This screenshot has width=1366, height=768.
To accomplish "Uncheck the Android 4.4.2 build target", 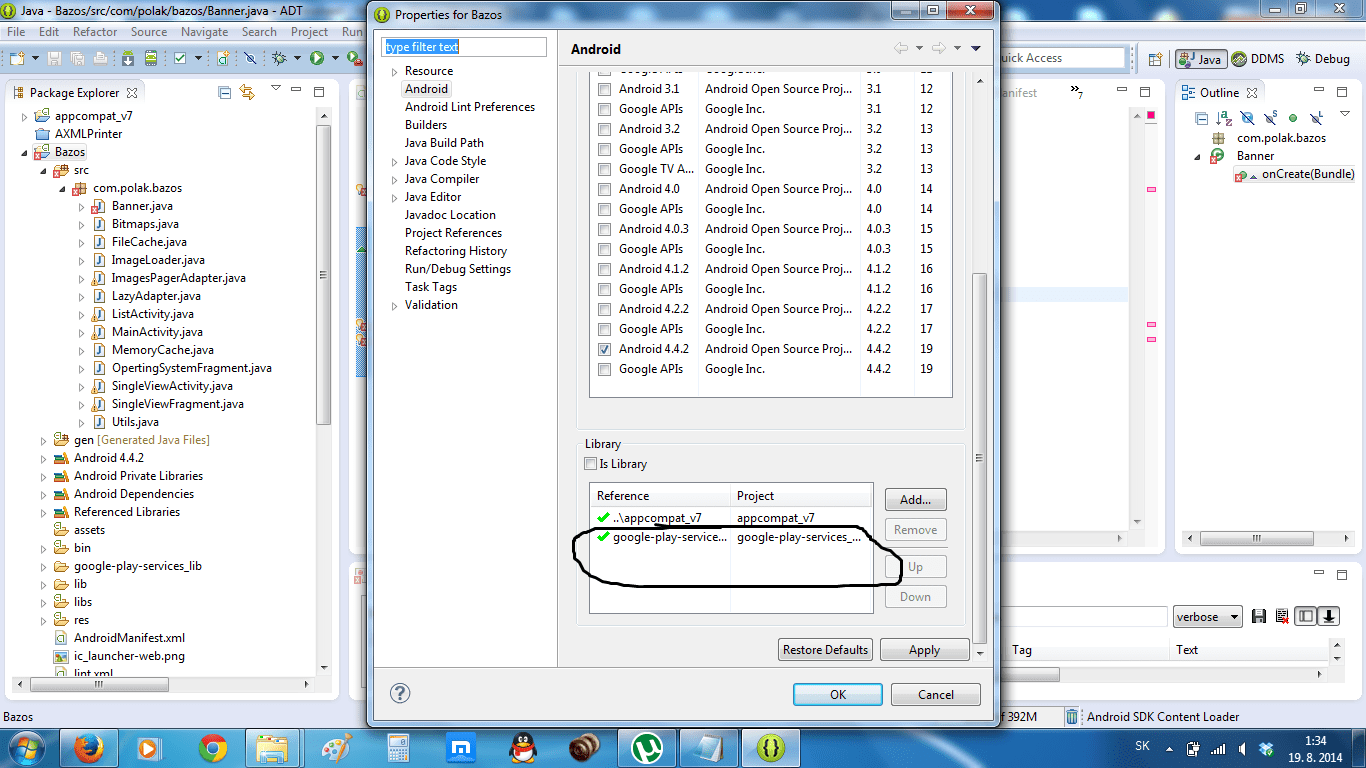I will [x=604, y=348].
